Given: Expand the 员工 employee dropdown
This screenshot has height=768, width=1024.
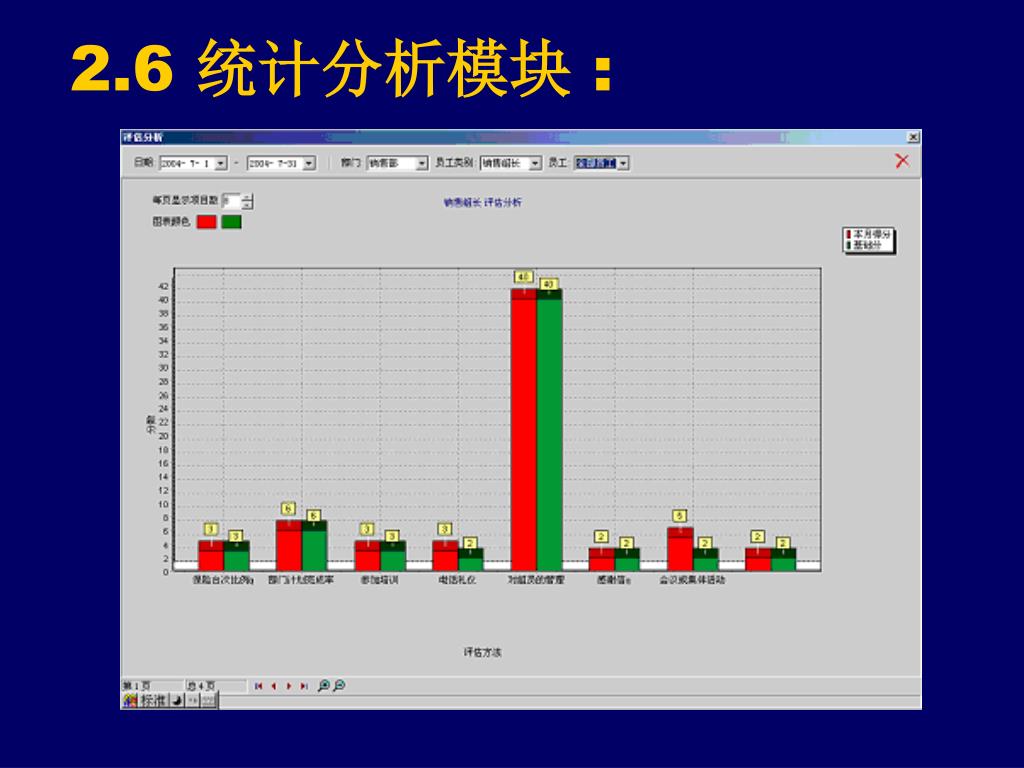Looking at the screenshot, I should tap(623, 163).
